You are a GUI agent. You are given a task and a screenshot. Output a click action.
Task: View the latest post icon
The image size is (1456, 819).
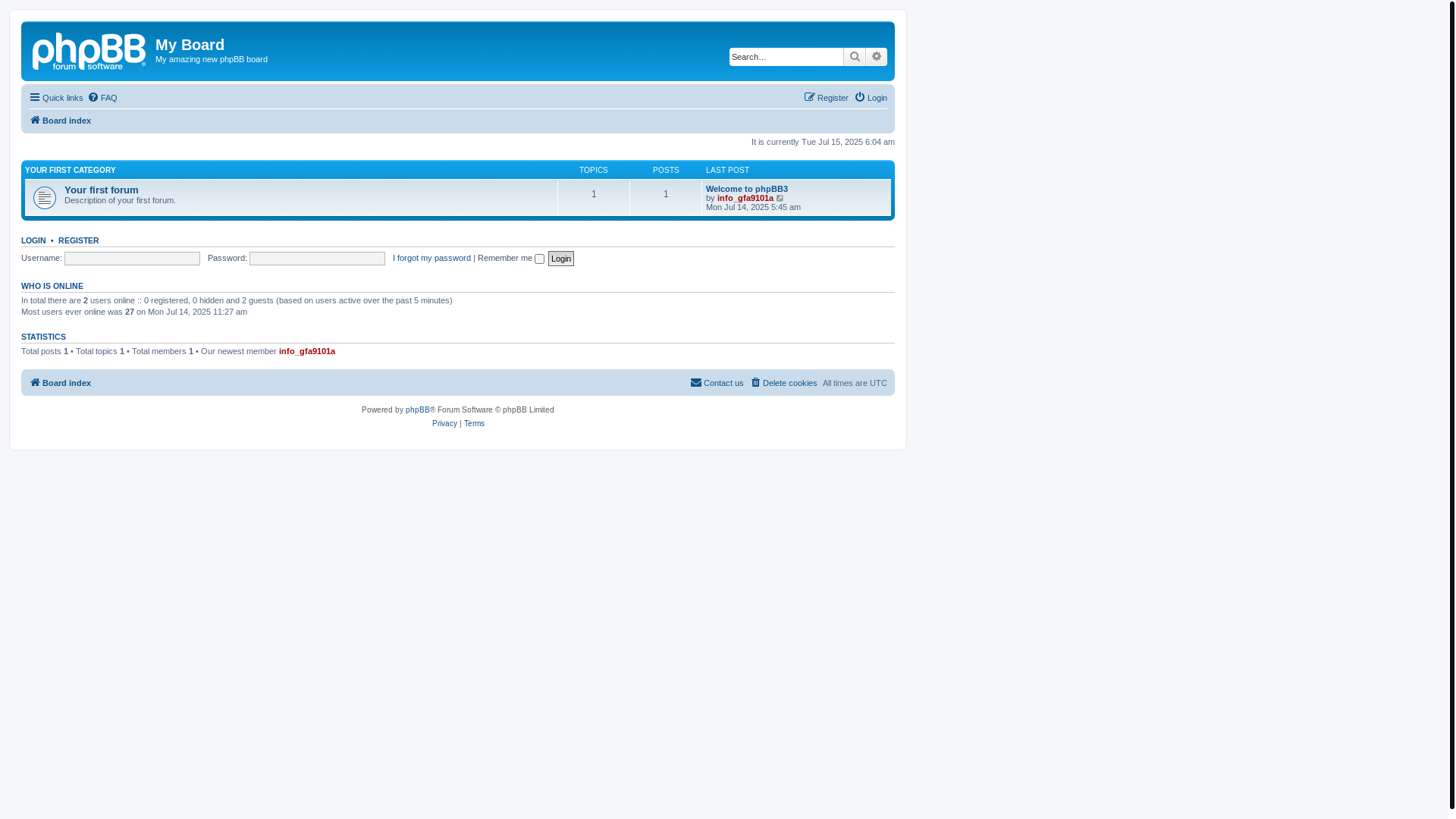[780, 199]
